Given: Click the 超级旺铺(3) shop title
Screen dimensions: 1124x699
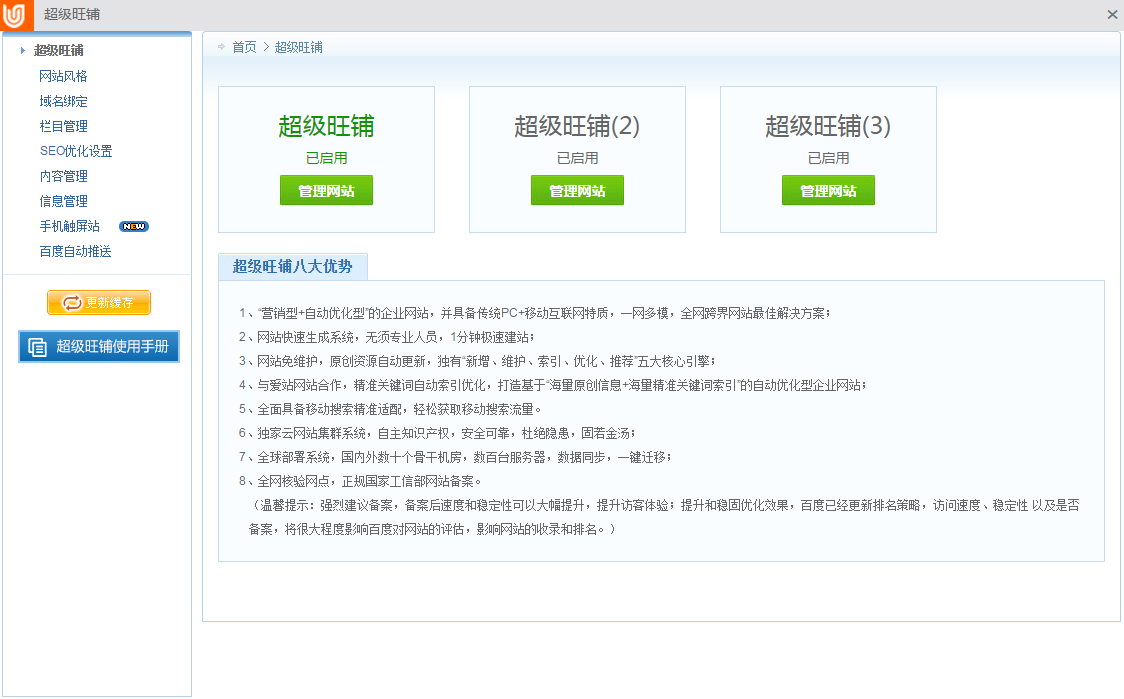Looking at the screenshot, I should tap(828, 126).
